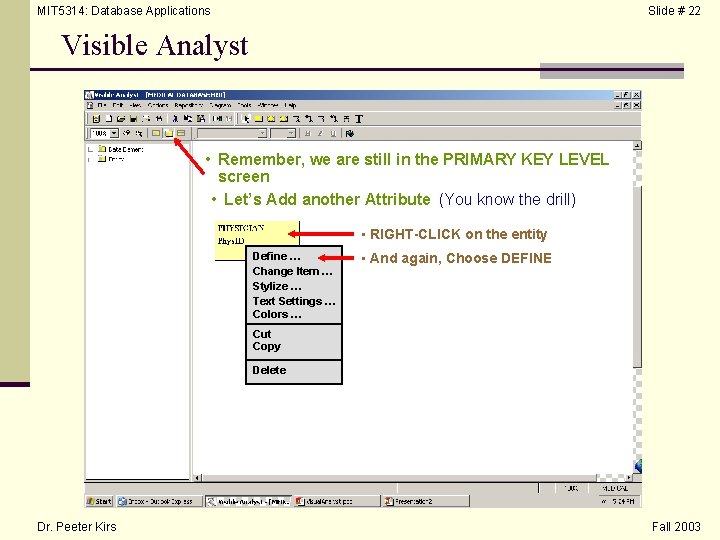Image resolution: width=720 pixels, height=540 pixels.
Task: Select the first yellow entity symbol tool
Action: tap(259, 119)
